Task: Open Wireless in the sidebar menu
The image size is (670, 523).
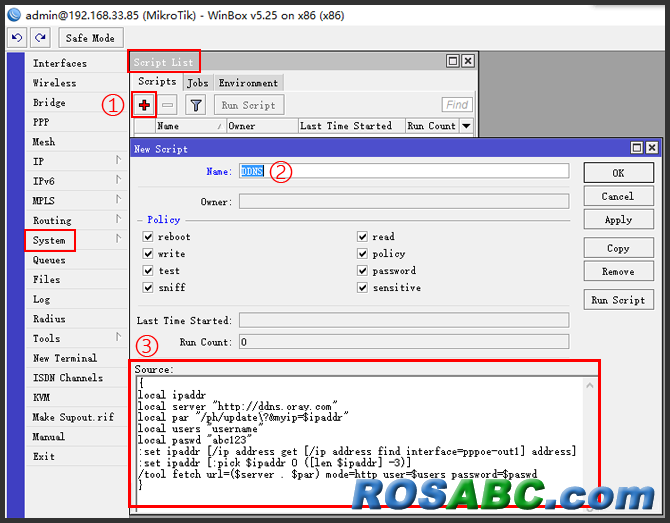Action: [x=76, y=83]
